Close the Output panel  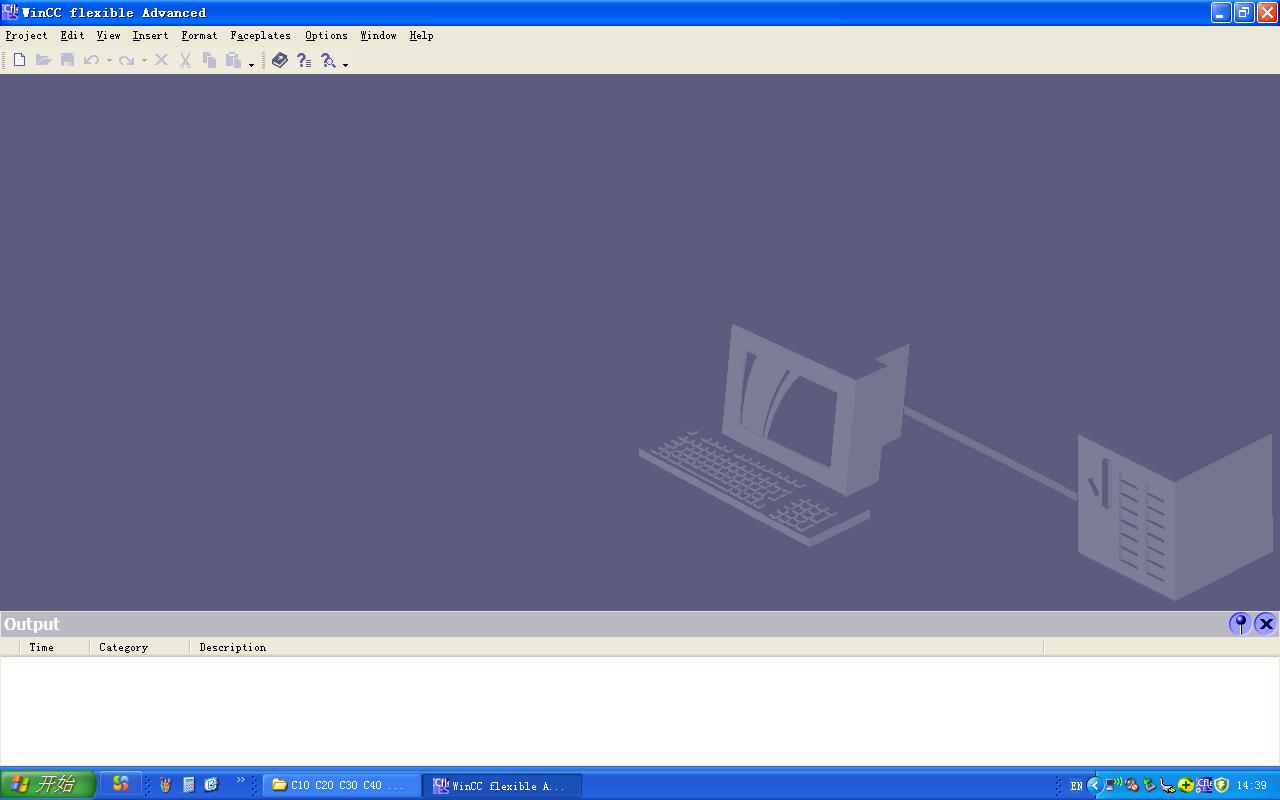point(1265,624)
